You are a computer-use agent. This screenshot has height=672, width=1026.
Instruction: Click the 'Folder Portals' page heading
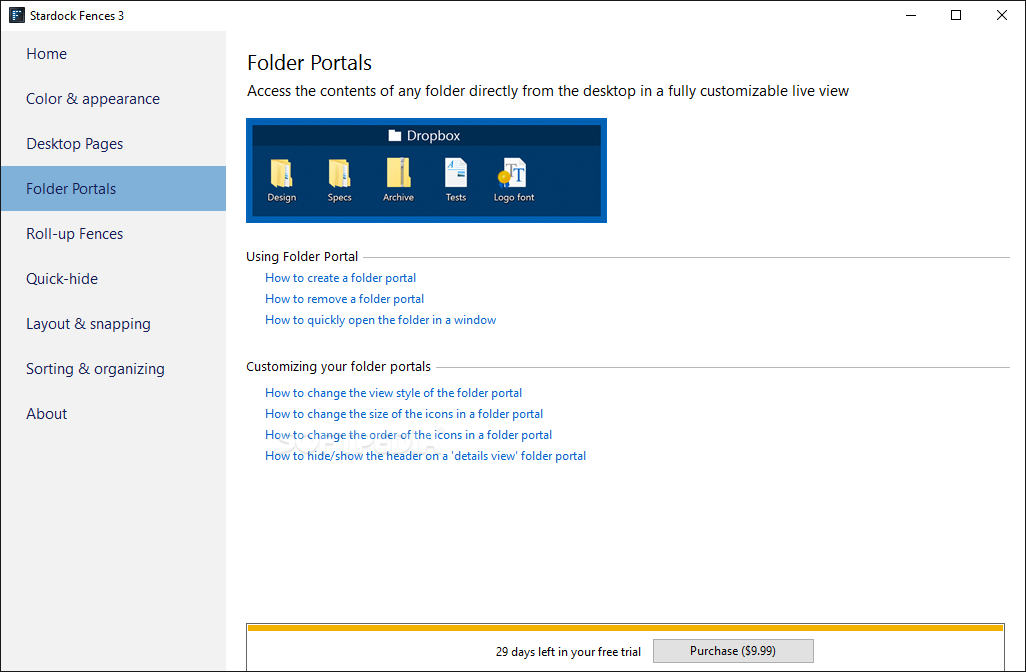(310, 63)
